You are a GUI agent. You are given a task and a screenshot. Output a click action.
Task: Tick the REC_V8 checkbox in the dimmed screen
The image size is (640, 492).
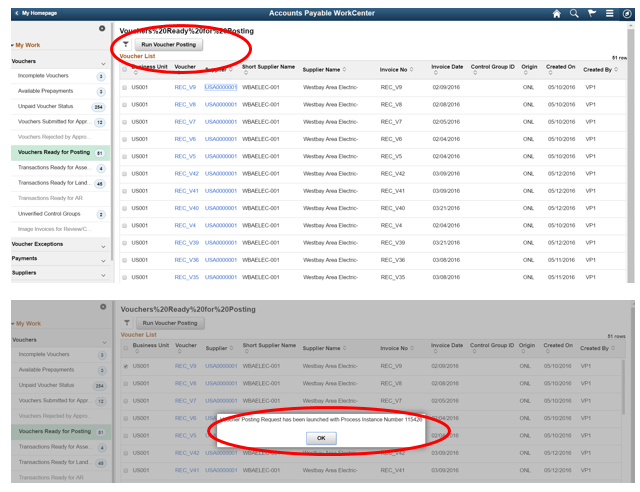click(x=126, y=384)
